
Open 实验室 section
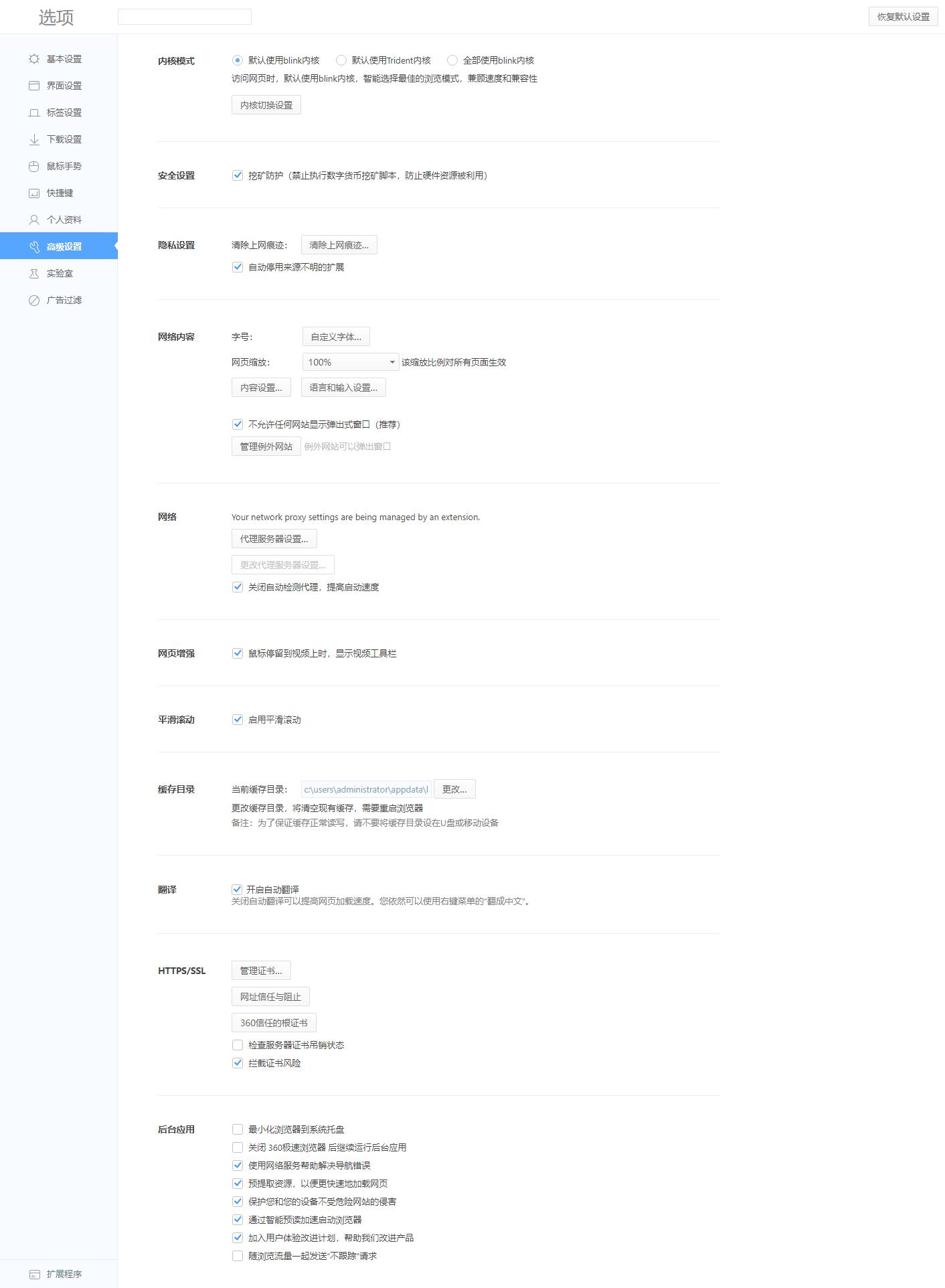(x=58, y=273)
